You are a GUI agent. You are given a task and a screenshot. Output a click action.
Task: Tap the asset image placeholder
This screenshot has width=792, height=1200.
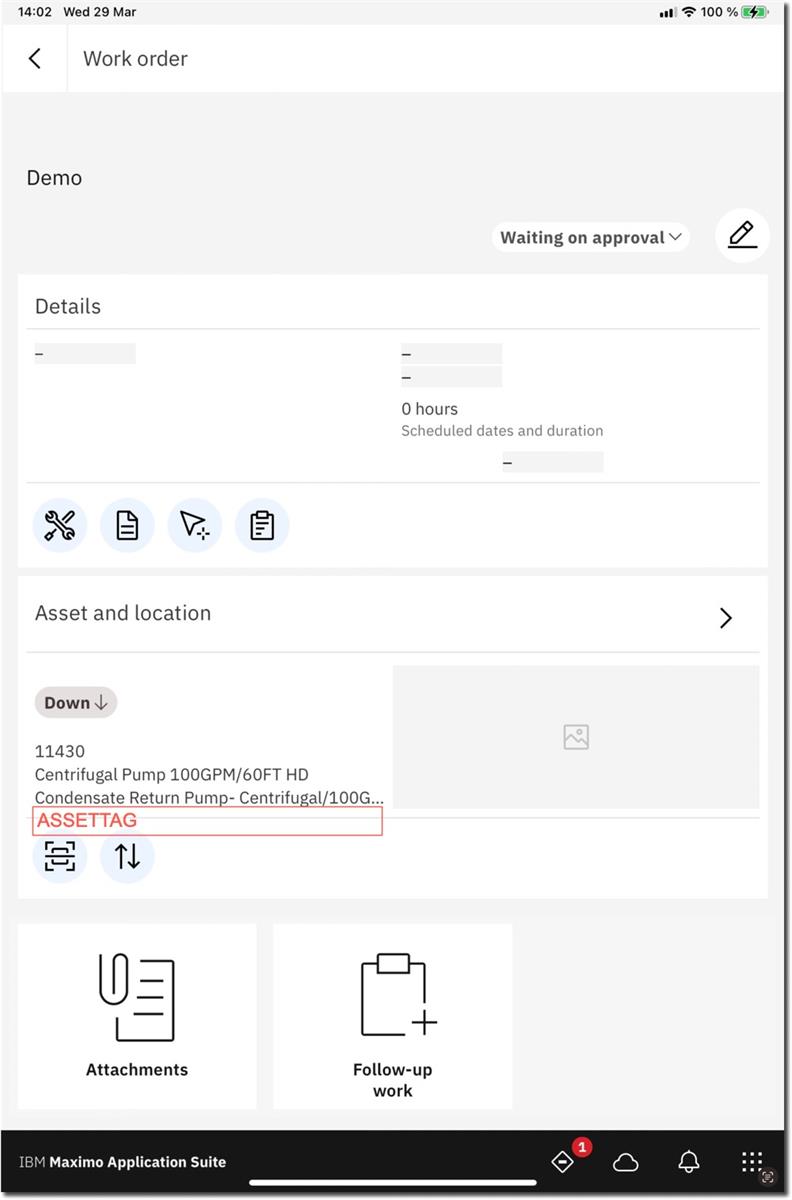click(x=576, y=738)
